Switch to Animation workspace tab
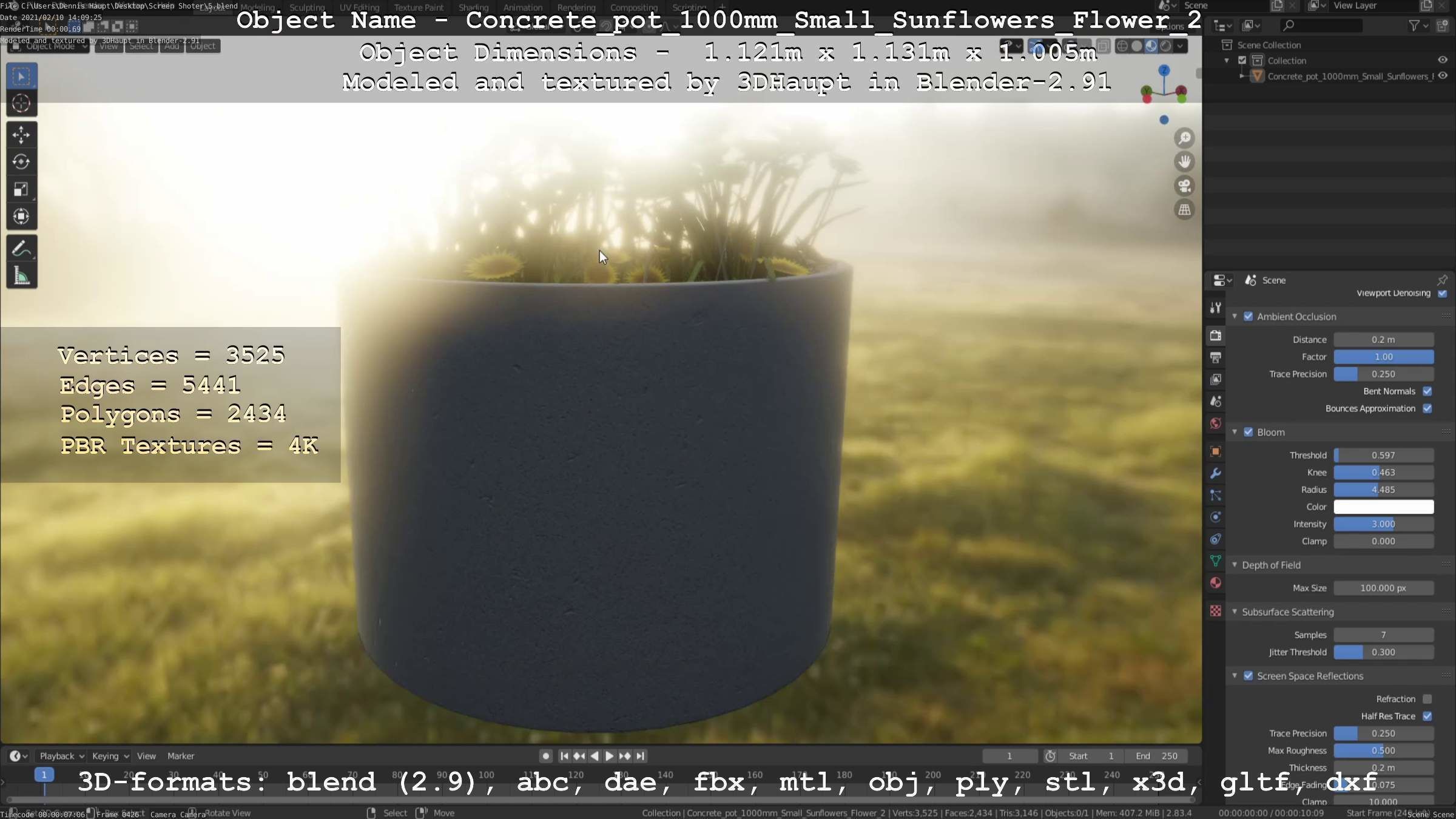 pyautogui.click(x=523, y=8)
